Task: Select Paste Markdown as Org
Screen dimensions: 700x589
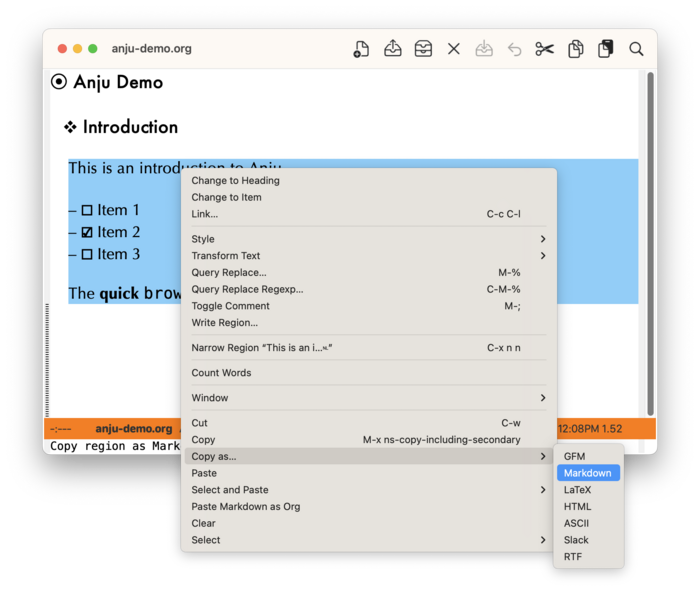Action: (369, 506)
